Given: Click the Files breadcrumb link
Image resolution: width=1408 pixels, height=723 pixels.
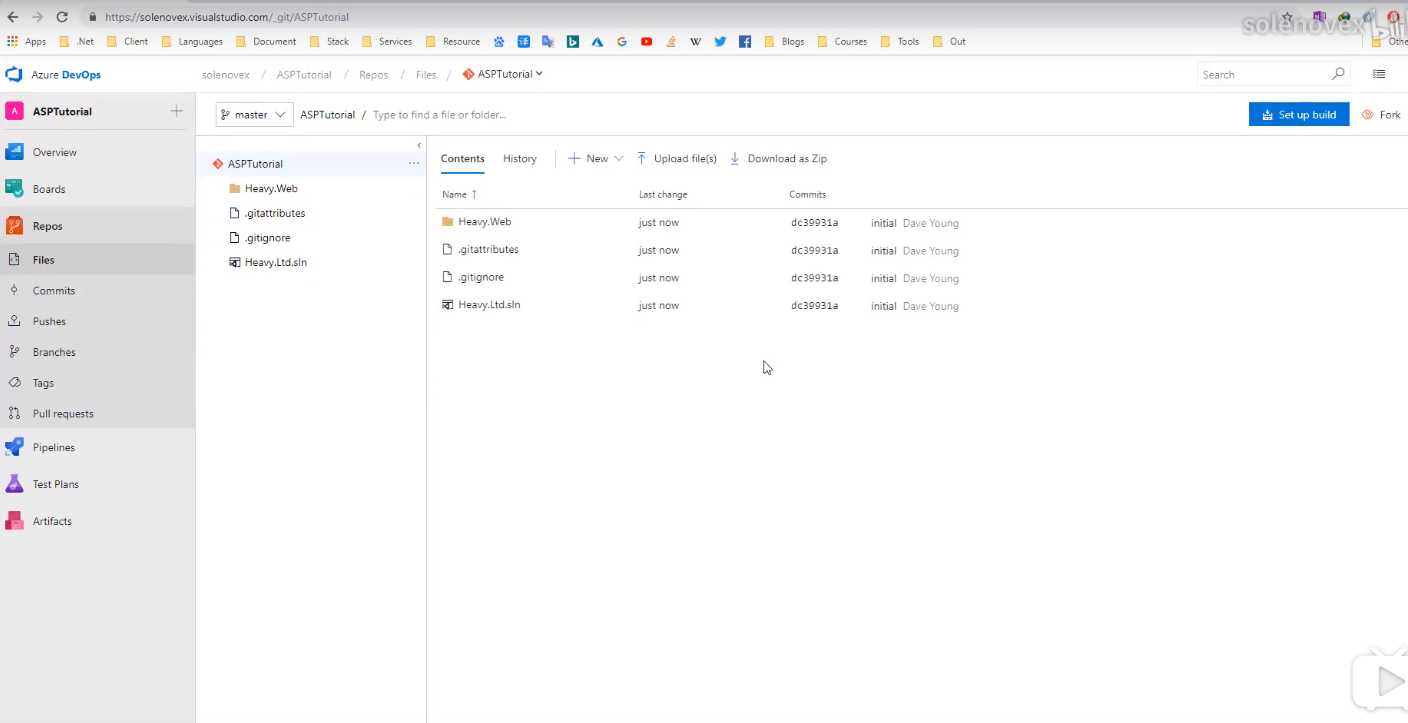Looking at the screenshot, I should [426, 74].
